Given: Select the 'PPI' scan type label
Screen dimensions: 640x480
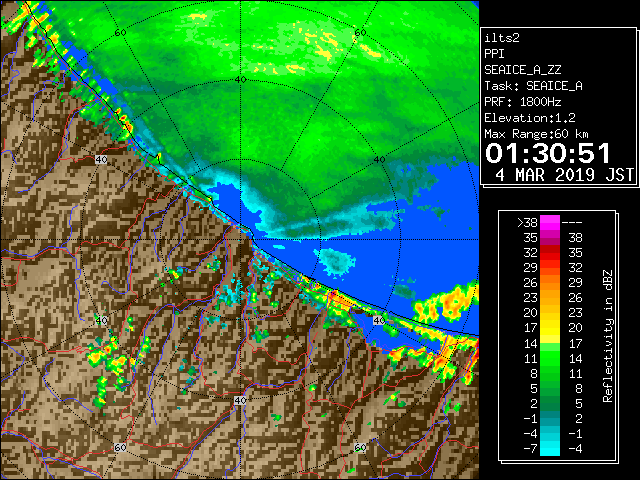Looking at the screenshot, I should [x=494, y=54].
